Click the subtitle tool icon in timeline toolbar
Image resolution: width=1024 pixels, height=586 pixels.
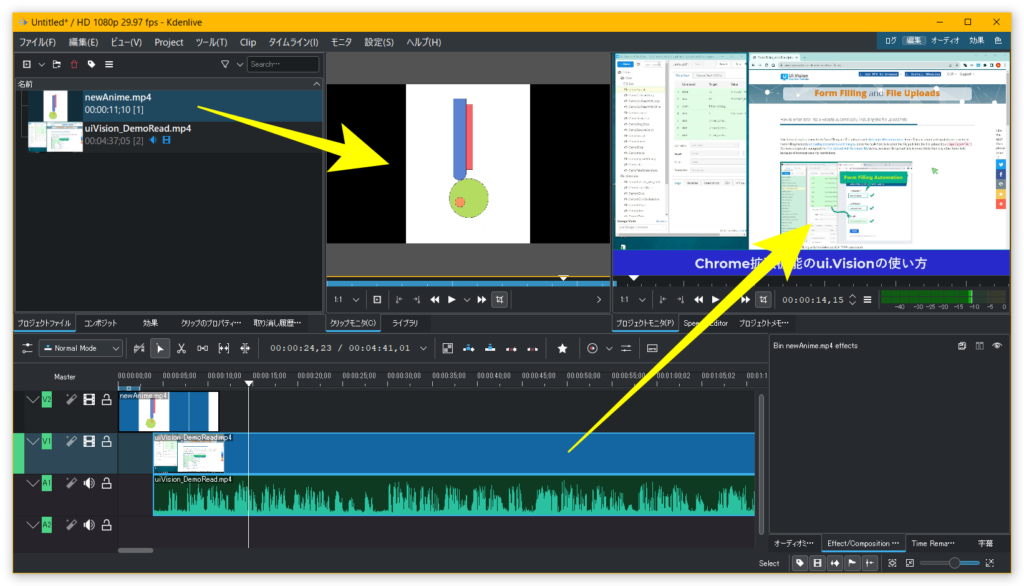coord(652,348)
